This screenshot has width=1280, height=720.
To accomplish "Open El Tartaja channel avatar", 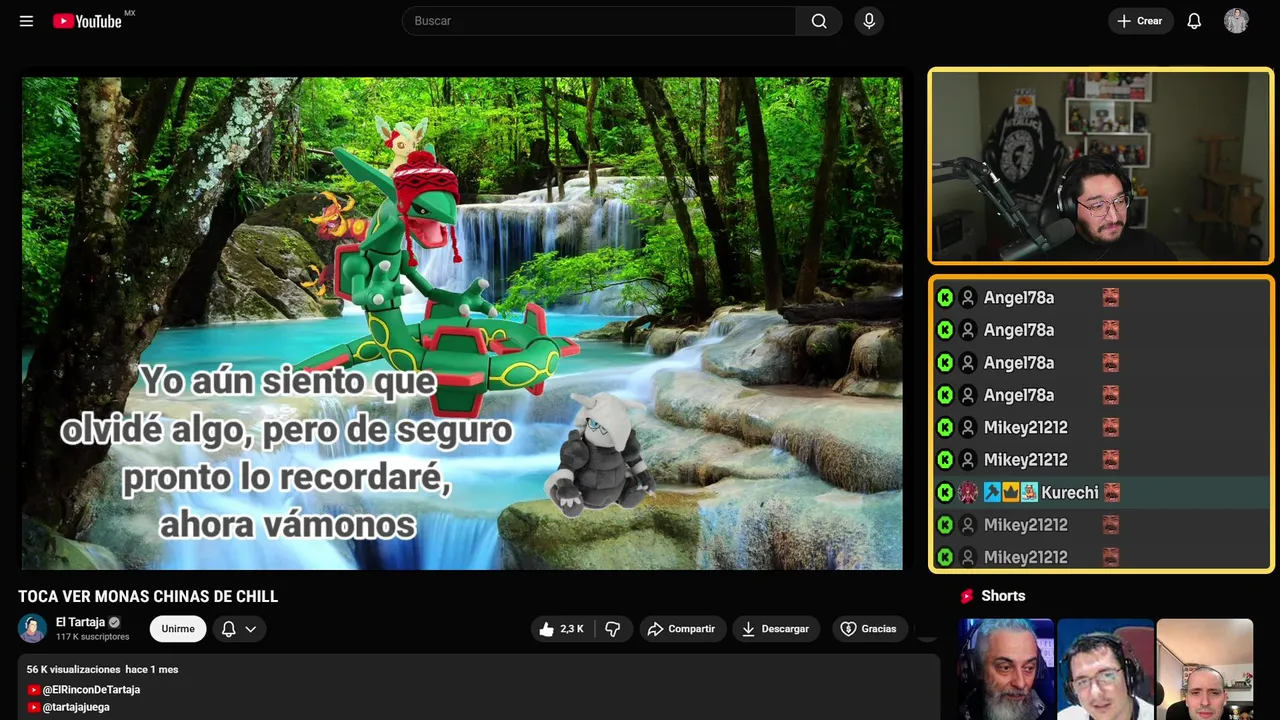I will (x=33, y=628).
